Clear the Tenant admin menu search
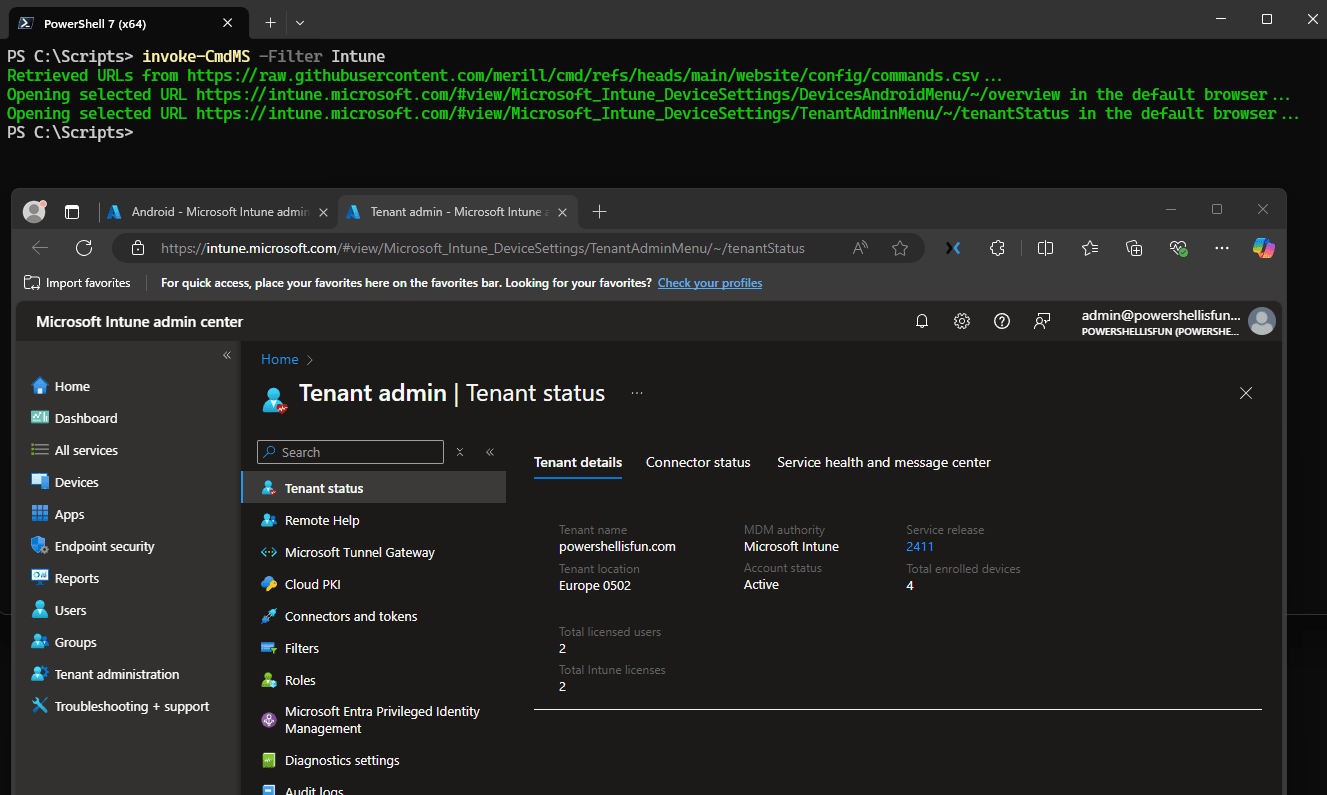This screenshot has height=795, width=1327. pos(460,452)
